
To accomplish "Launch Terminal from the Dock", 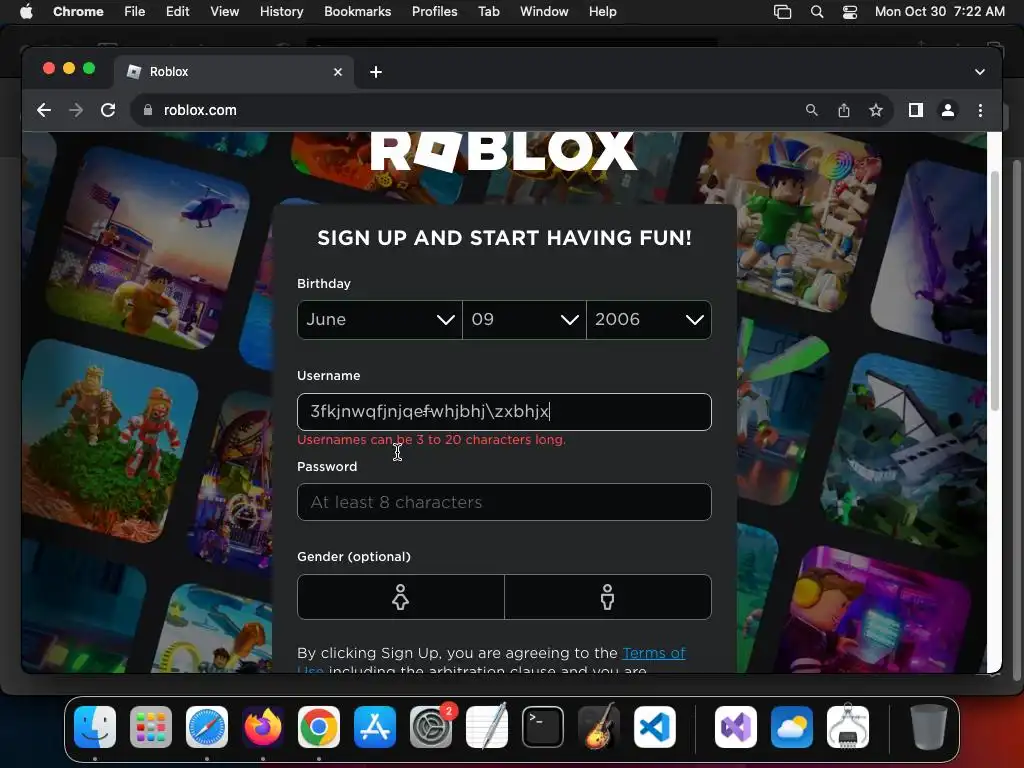I will [543, 727].
